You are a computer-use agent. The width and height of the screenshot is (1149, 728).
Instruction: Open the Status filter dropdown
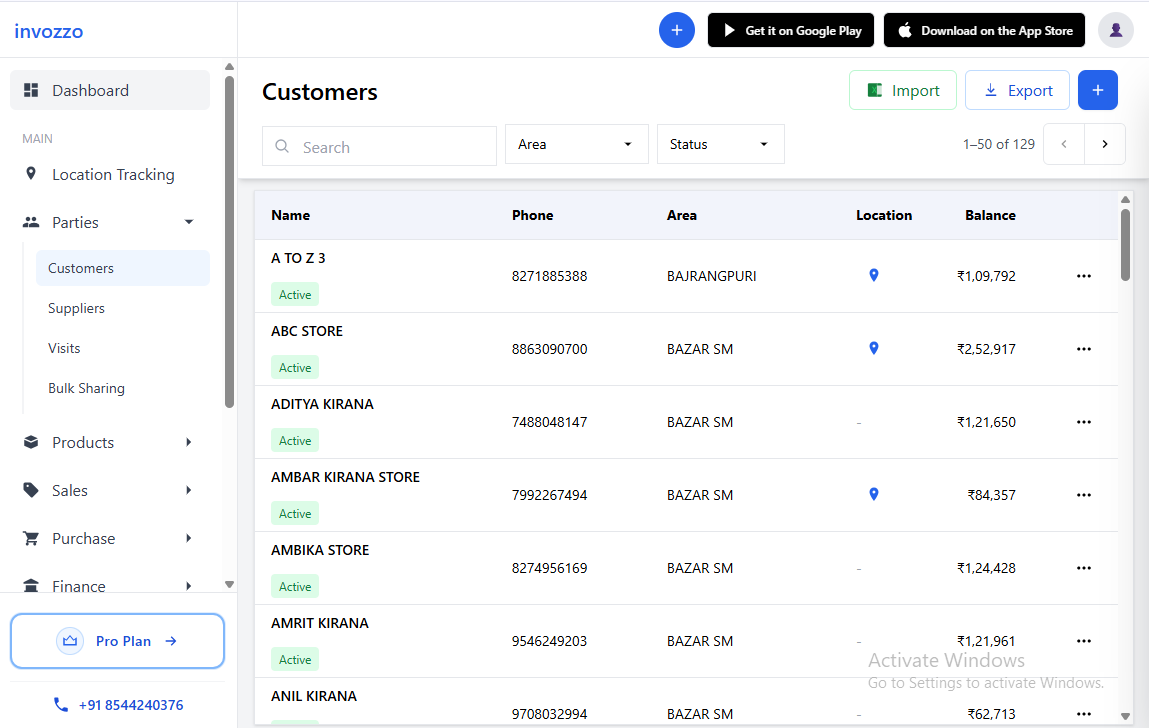click(720, 144)
